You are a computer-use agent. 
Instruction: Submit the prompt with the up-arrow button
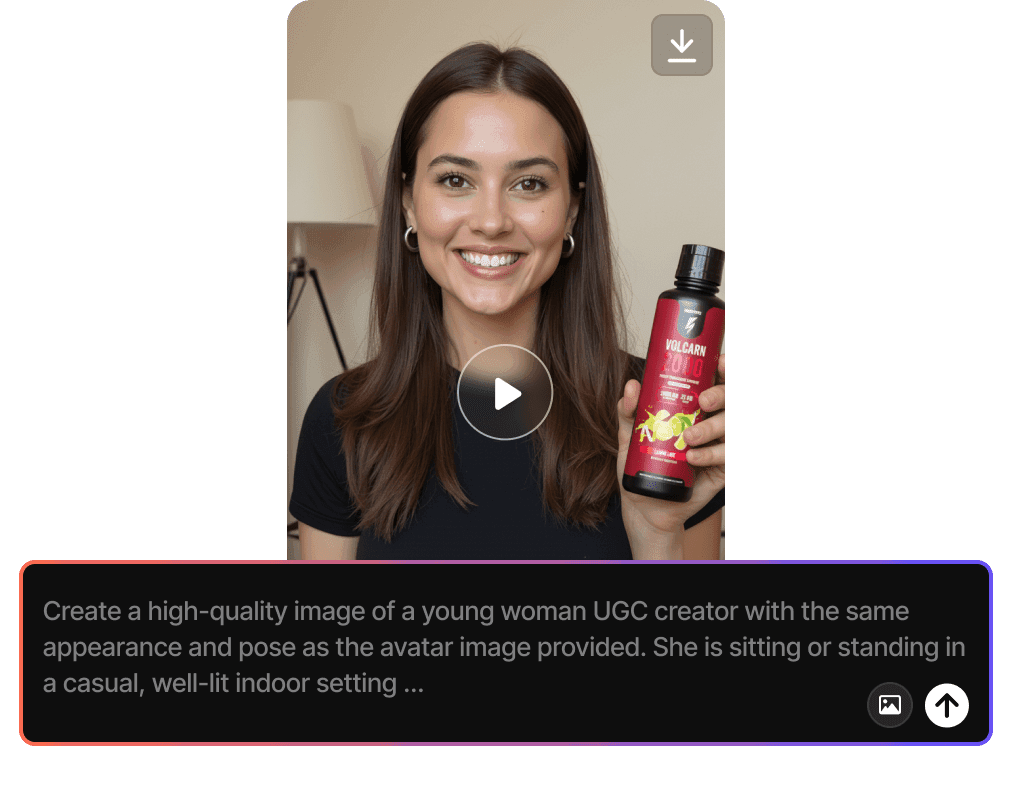tap(946, 705)
